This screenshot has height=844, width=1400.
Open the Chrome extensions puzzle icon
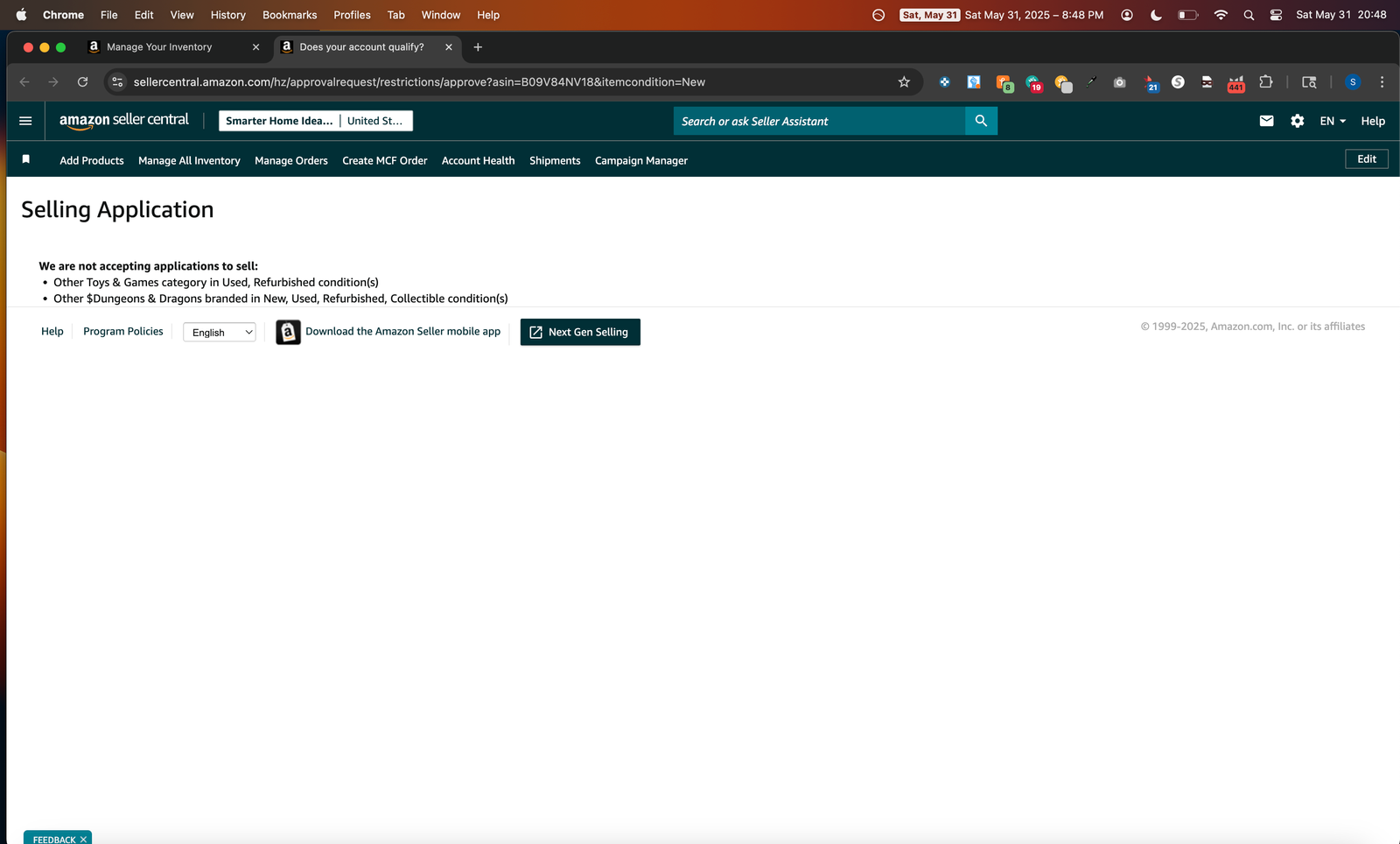(1265, 81)
